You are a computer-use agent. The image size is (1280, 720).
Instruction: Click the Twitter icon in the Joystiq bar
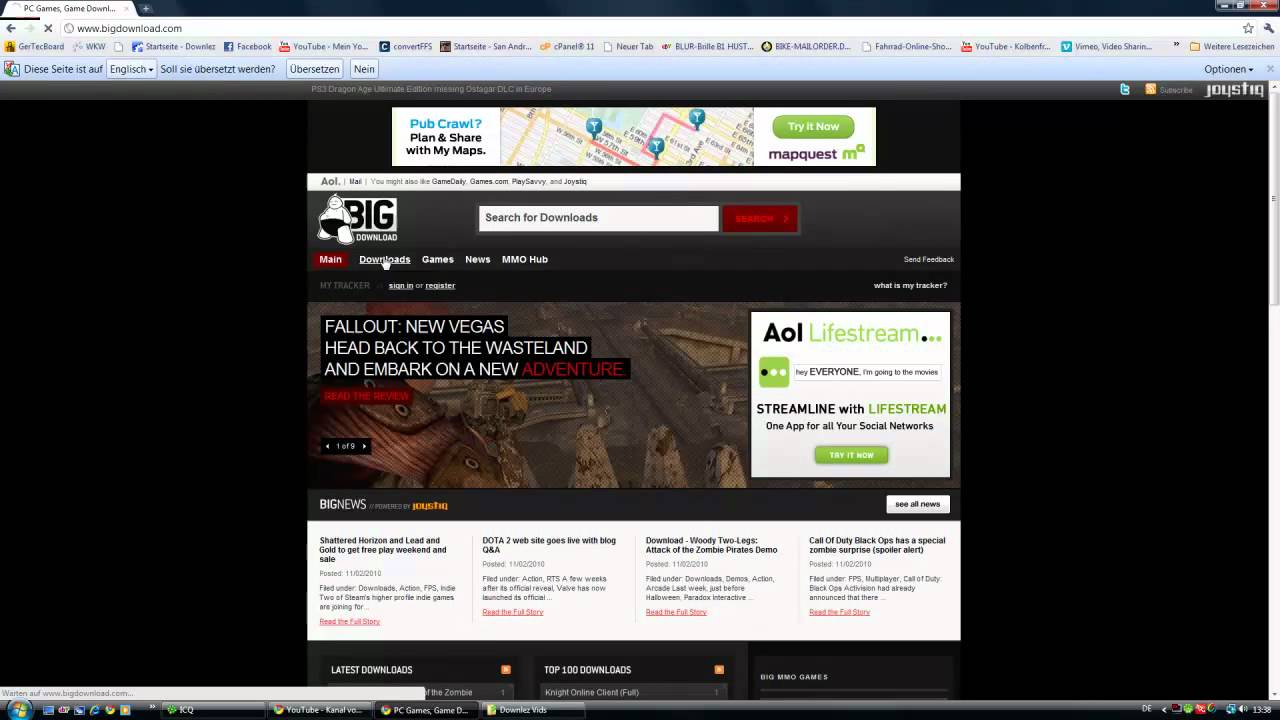pos(1125,89)
